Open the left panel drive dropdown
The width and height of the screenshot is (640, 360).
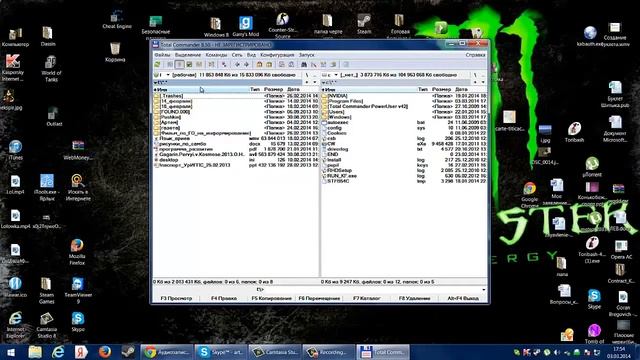(163, 75)
